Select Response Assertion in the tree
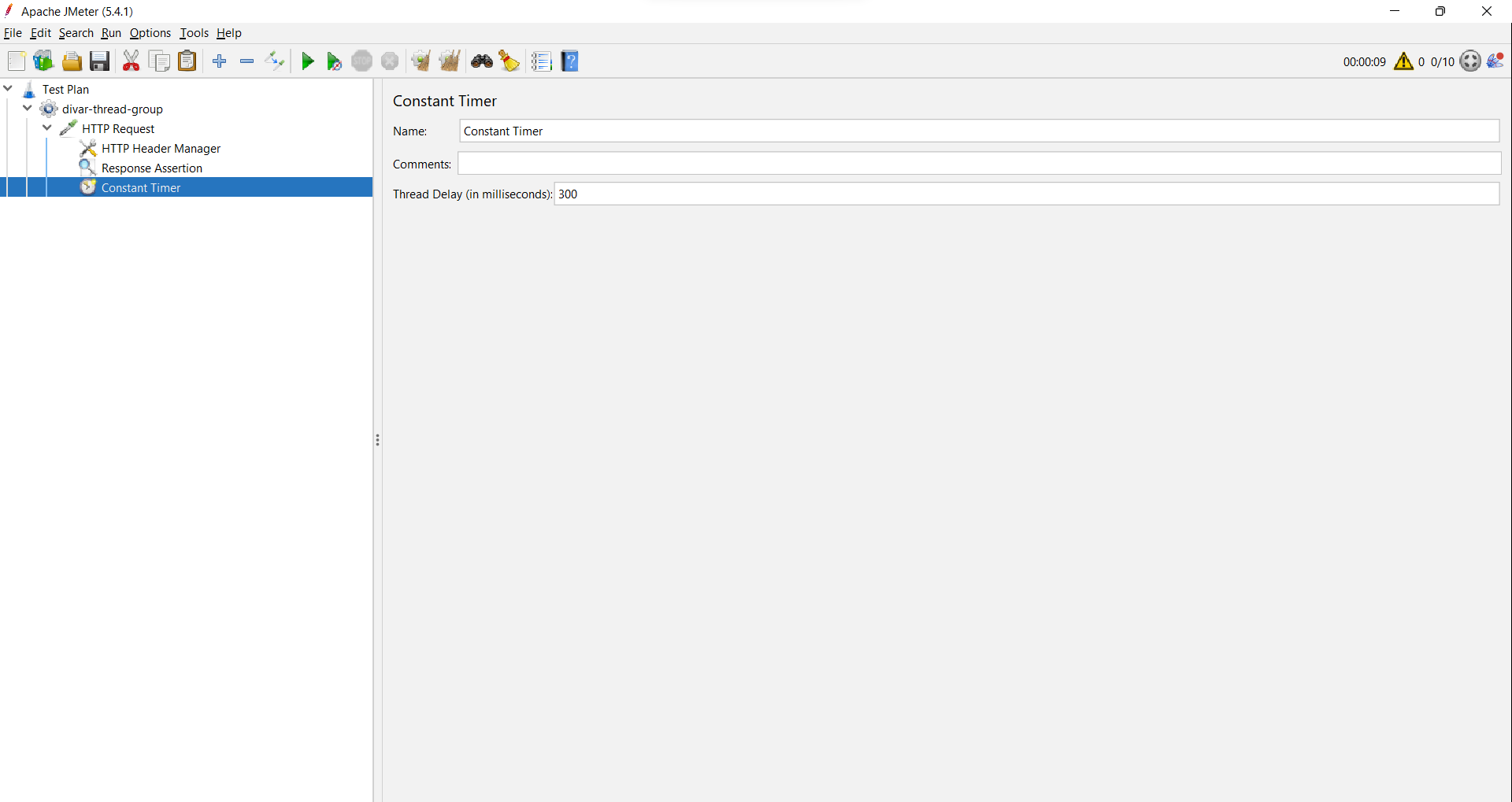This screenshot has width=1512, height=802. [151, 168]
